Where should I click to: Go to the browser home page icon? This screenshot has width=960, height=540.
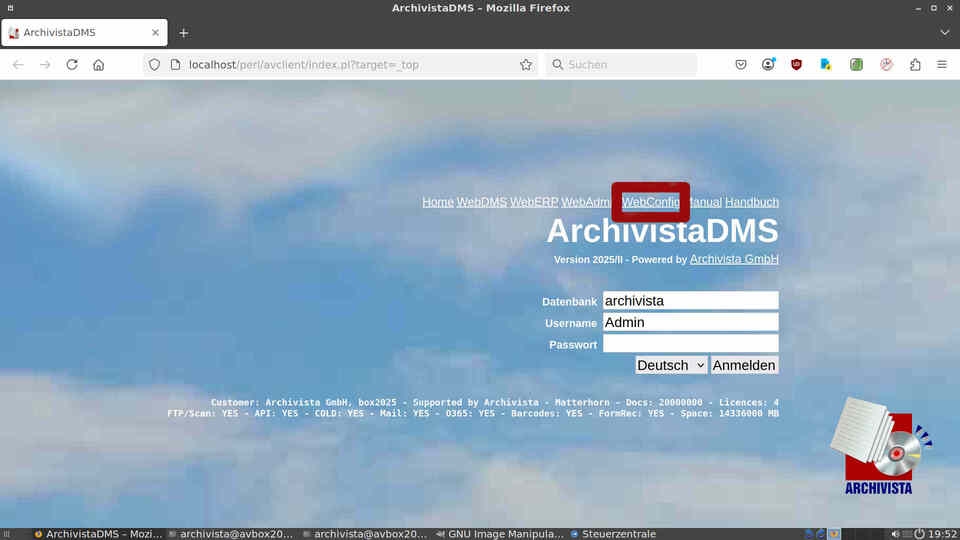click(x=98, y=64)
